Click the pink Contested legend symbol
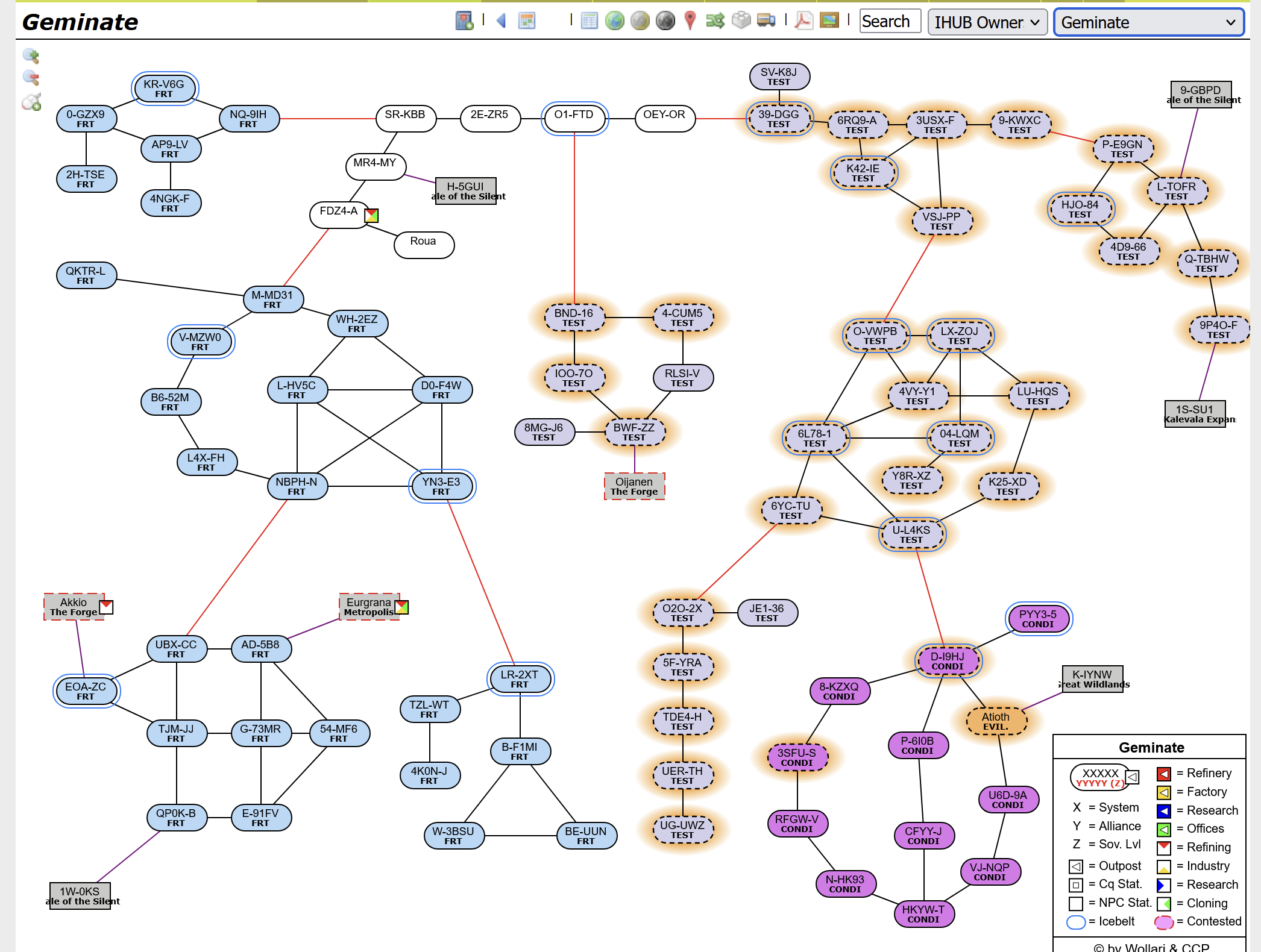Screen dimensions: 1261x952 1164,922
